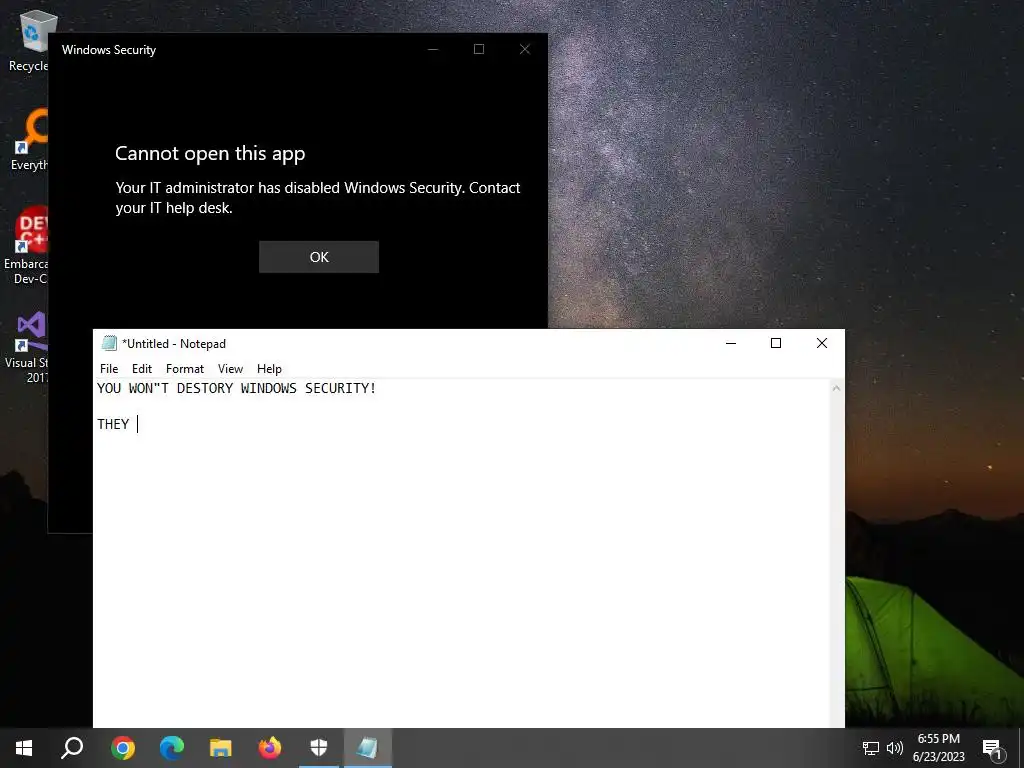The width and height of the screenshot is (1024, 768).
Task: Close the Notepad window
Action: [822, 344]
